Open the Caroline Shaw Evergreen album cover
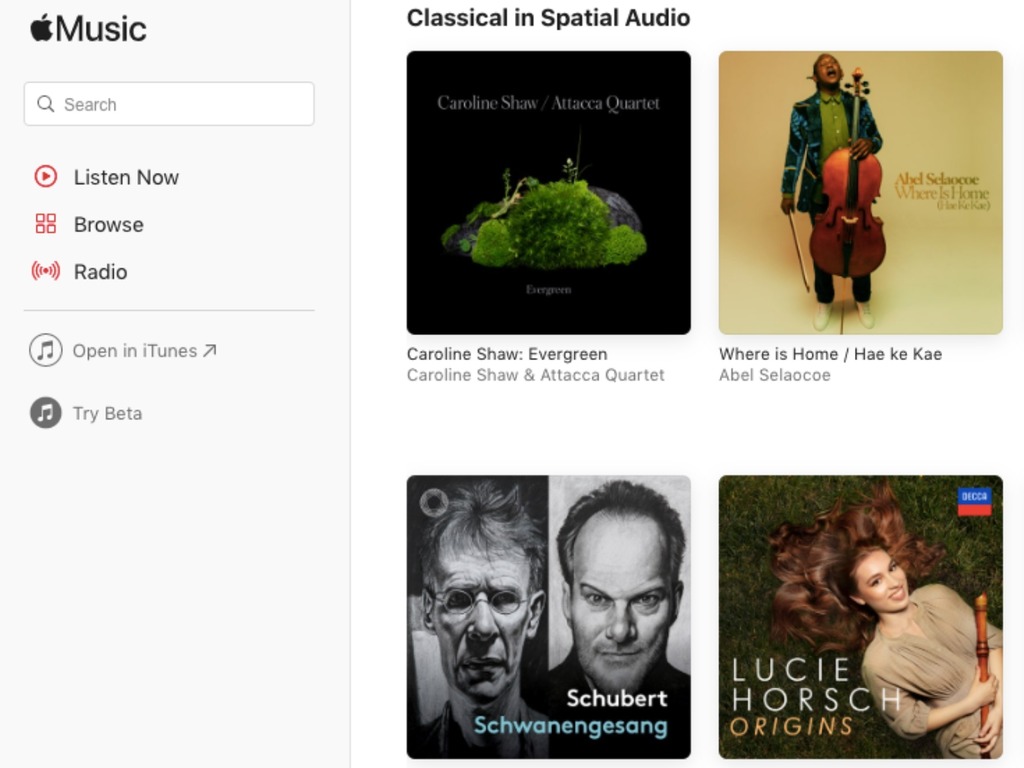1024x768 pixels. pos(549,193)
